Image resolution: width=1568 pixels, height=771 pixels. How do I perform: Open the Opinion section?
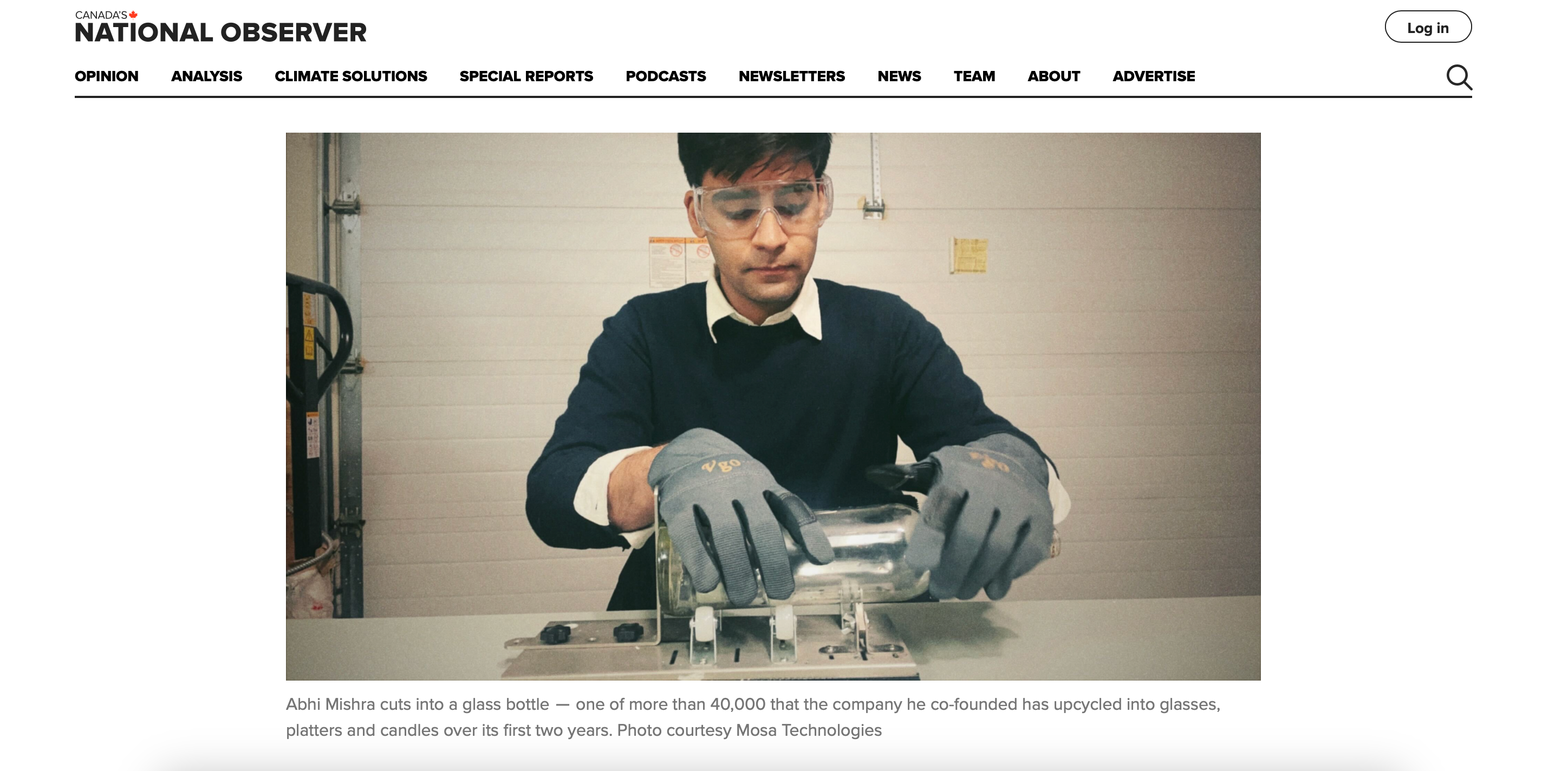[x=107, y=76]
